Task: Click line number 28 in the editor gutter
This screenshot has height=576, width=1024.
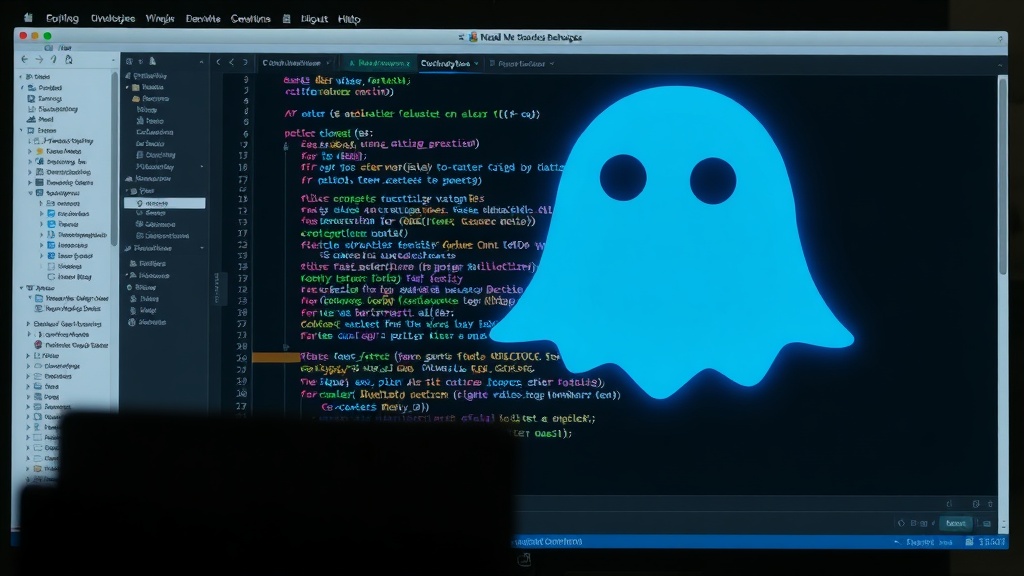Action: coord(242,346)
